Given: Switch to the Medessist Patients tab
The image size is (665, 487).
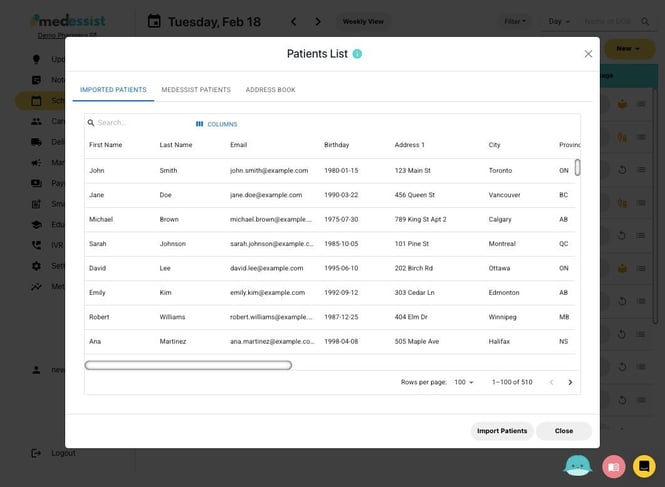Looking at the screenshot, I should [196, 90].
